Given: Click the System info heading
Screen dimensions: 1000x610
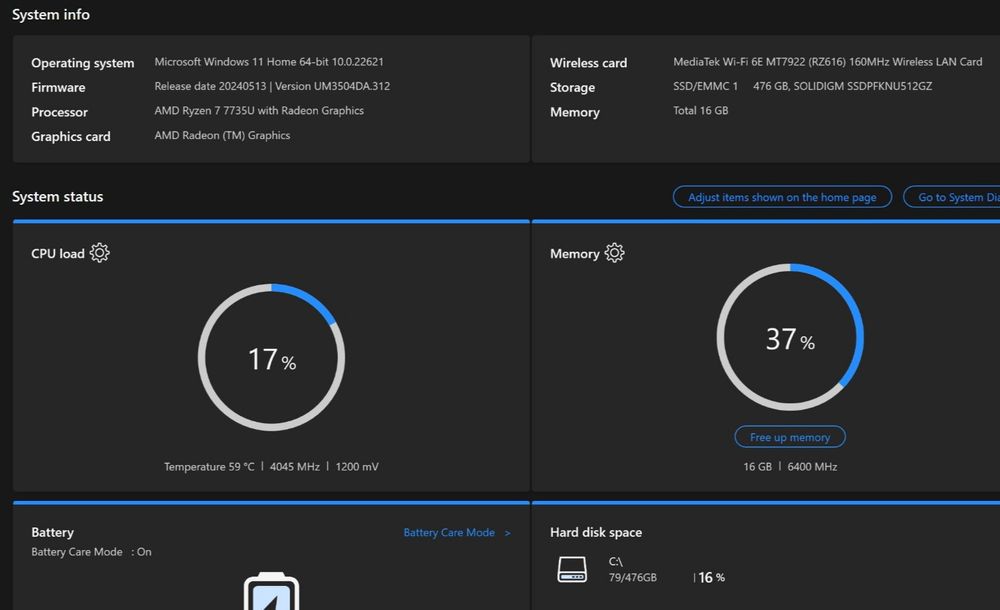Looking at the screenshot, I should click(x=51, y=14).
